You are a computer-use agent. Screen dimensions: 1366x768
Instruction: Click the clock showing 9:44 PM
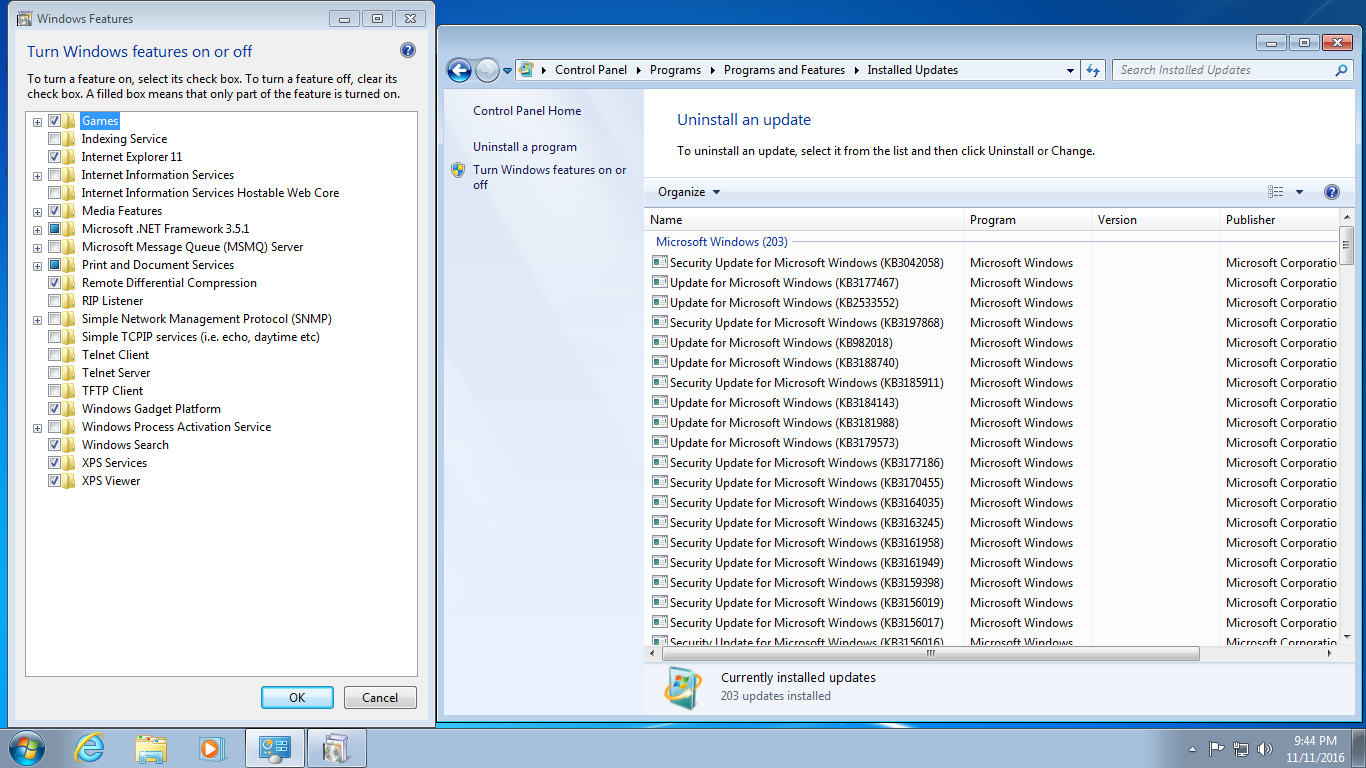pos(1315,741)
